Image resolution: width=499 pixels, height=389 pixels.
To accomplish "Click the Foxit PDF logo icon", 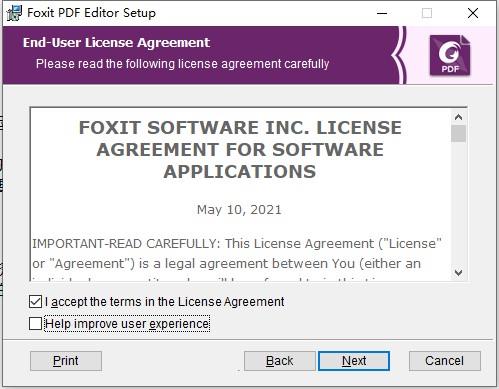I will click(x=450, y=55).
